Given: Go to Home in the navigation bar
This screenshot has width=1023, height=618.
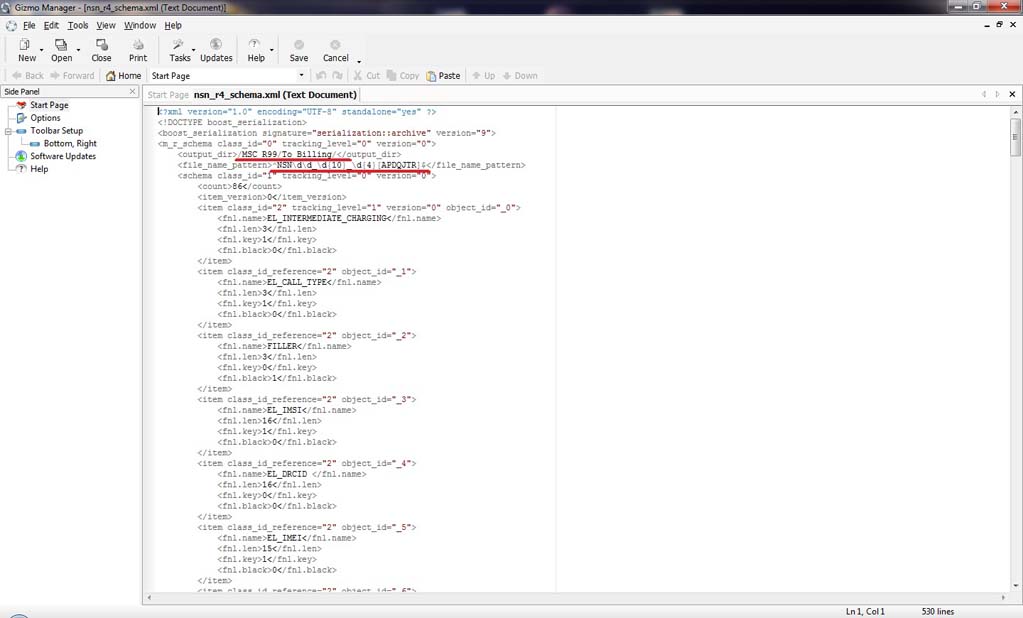Looking at the screenshot, I should pos(124,76).
